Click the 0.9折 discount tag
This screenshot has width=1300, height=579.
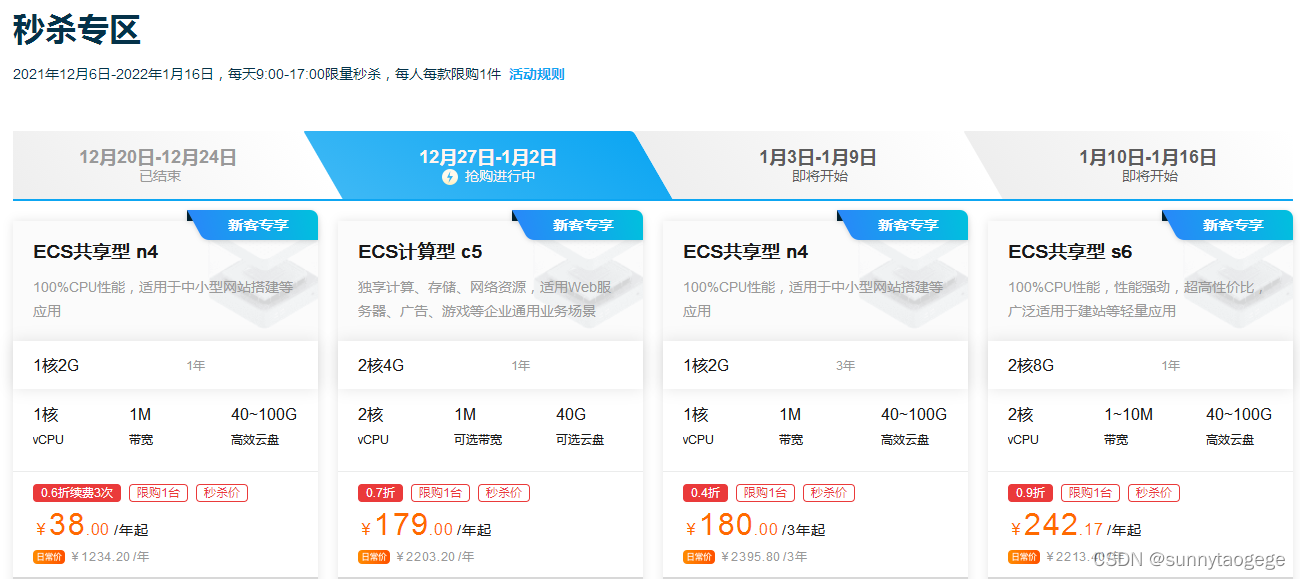(x=1031, y=493)
